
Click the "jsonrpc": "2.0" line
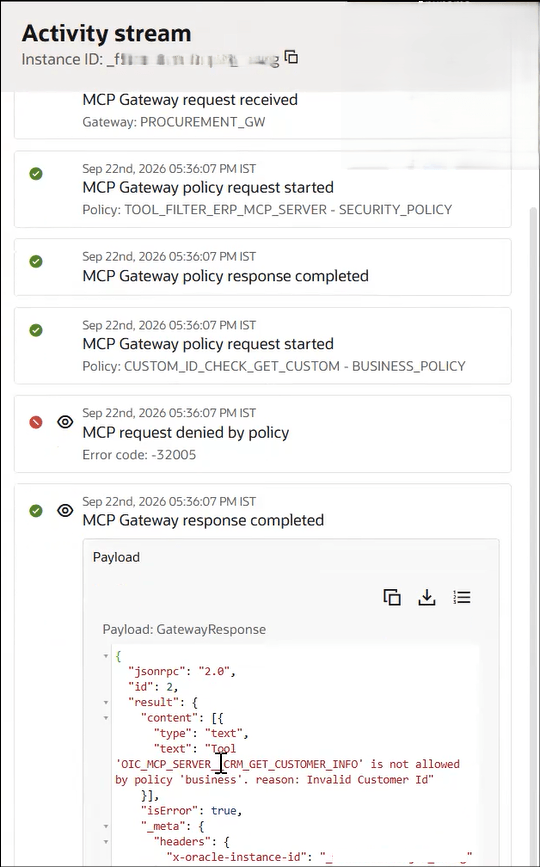click(182, 672)
